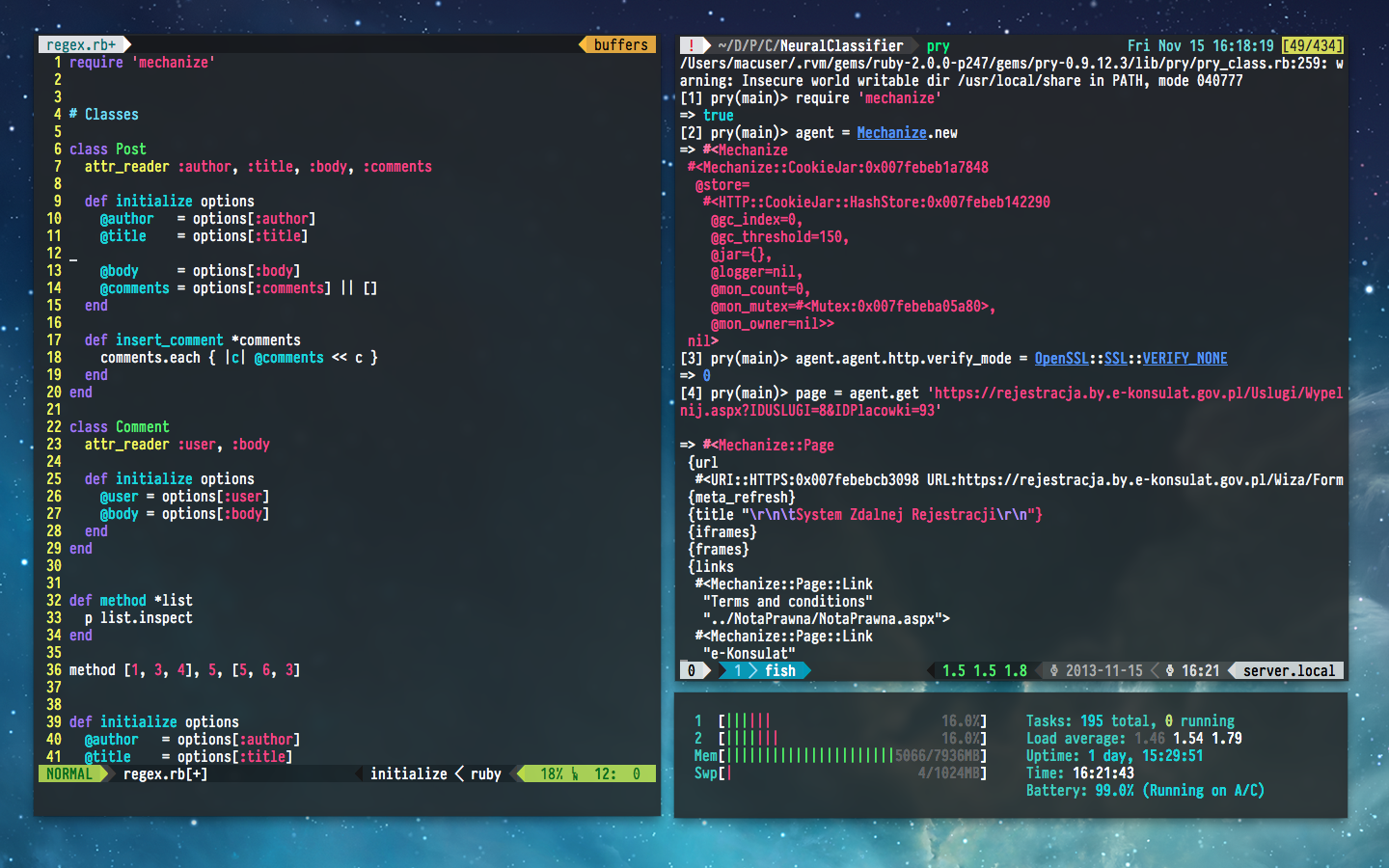Click 'class Post' on line 6

[x=108, y=149]
